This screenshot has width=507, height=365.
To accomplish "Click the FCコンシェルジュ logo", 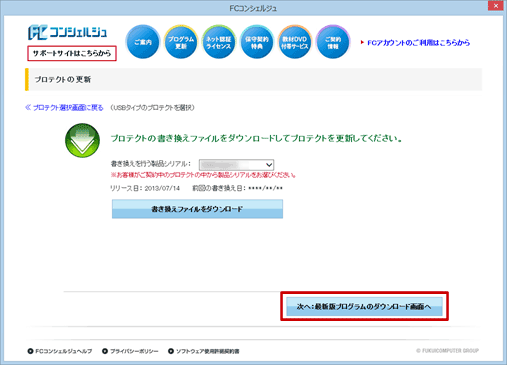I will pos(68,33).
